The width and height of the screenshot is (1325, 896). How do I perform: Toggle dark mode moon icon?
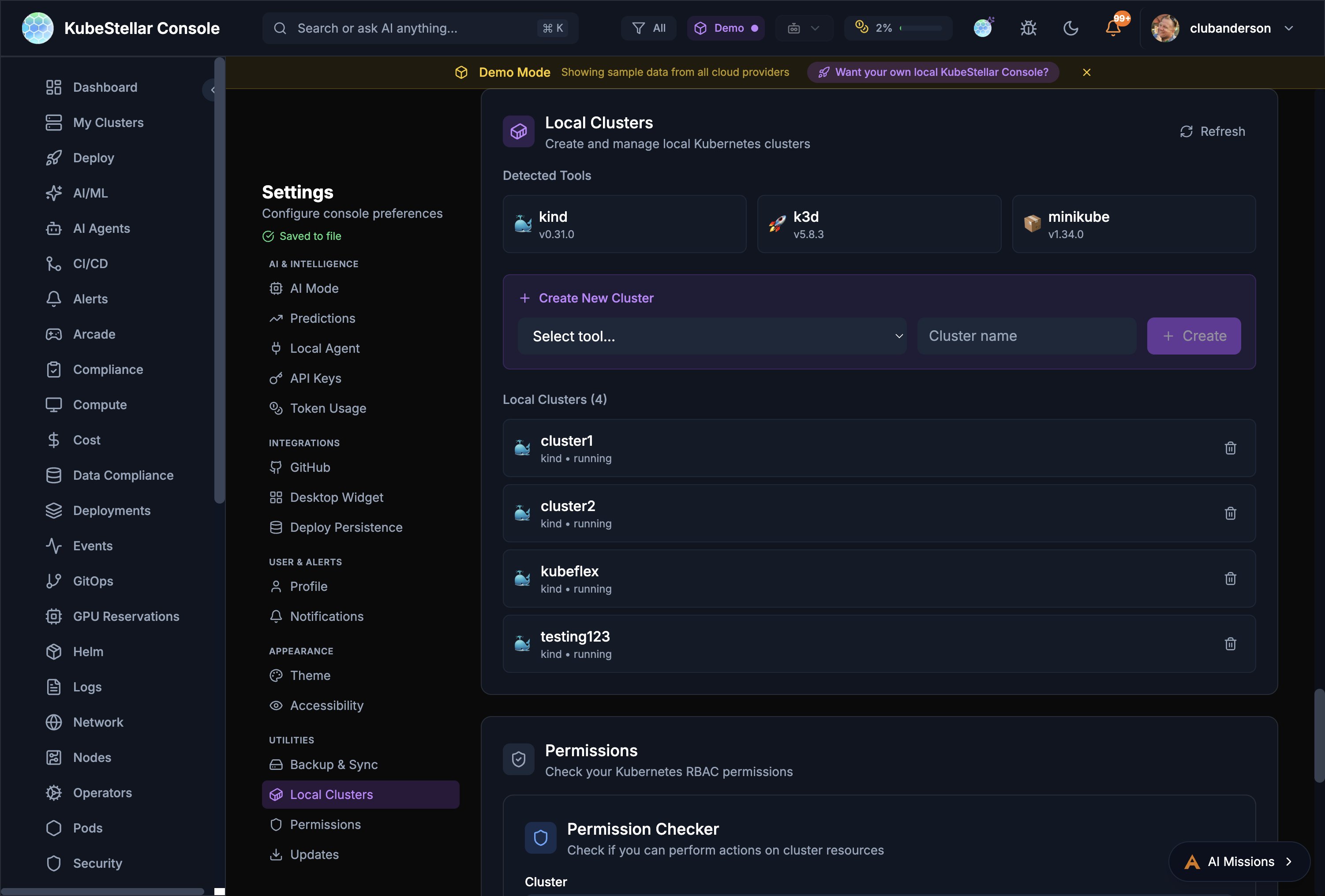[1070, 28]
